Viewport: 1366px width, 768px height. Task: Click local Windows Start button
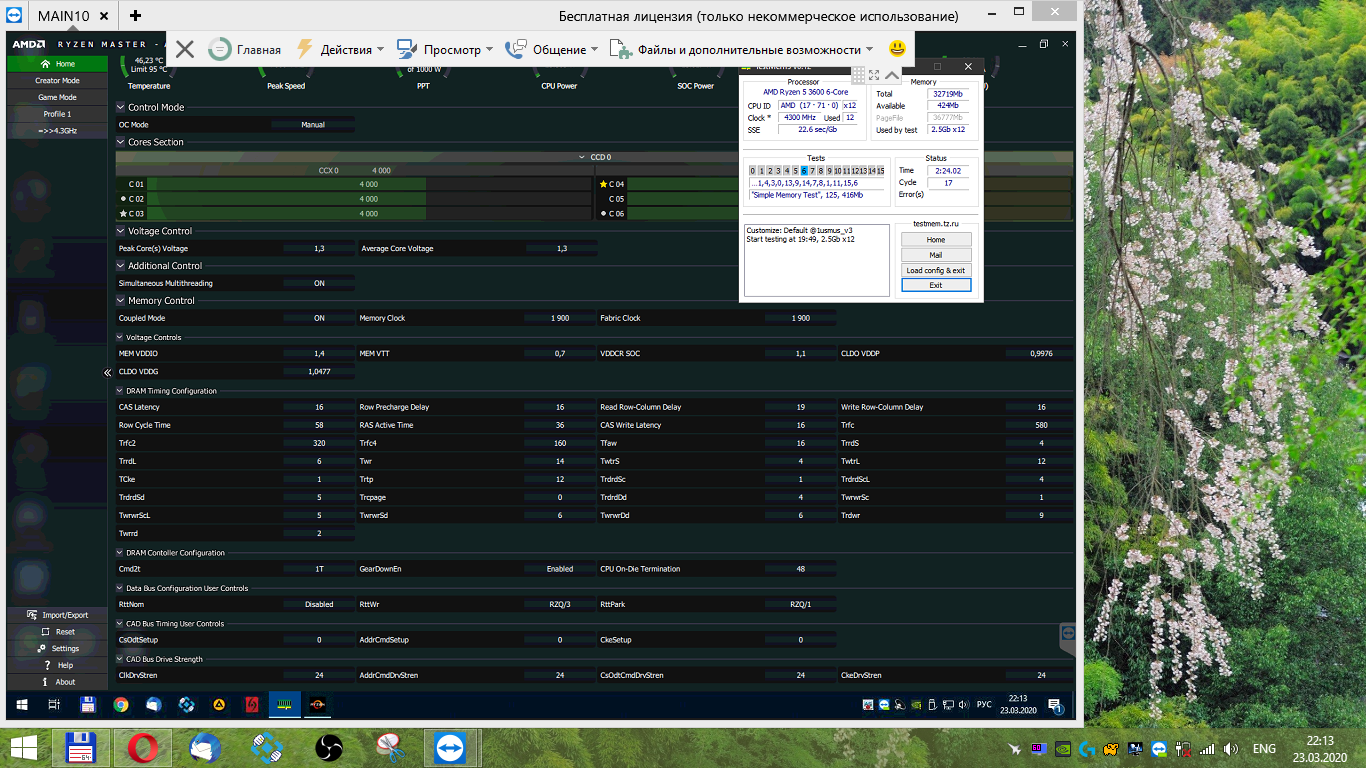[24, 748]
